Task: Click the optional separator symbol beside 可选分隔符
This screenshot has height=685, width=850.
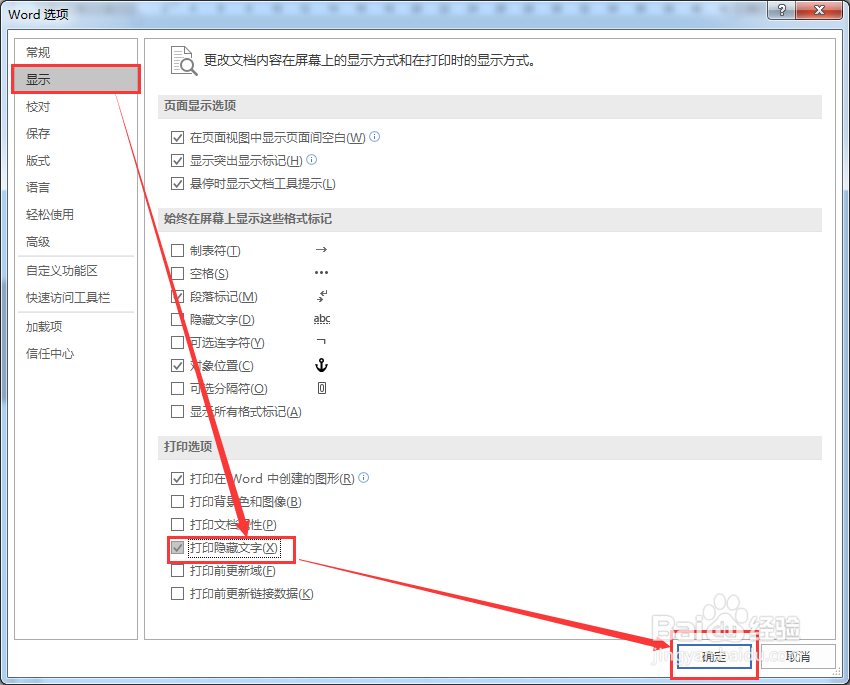Action: coord(321,388)
